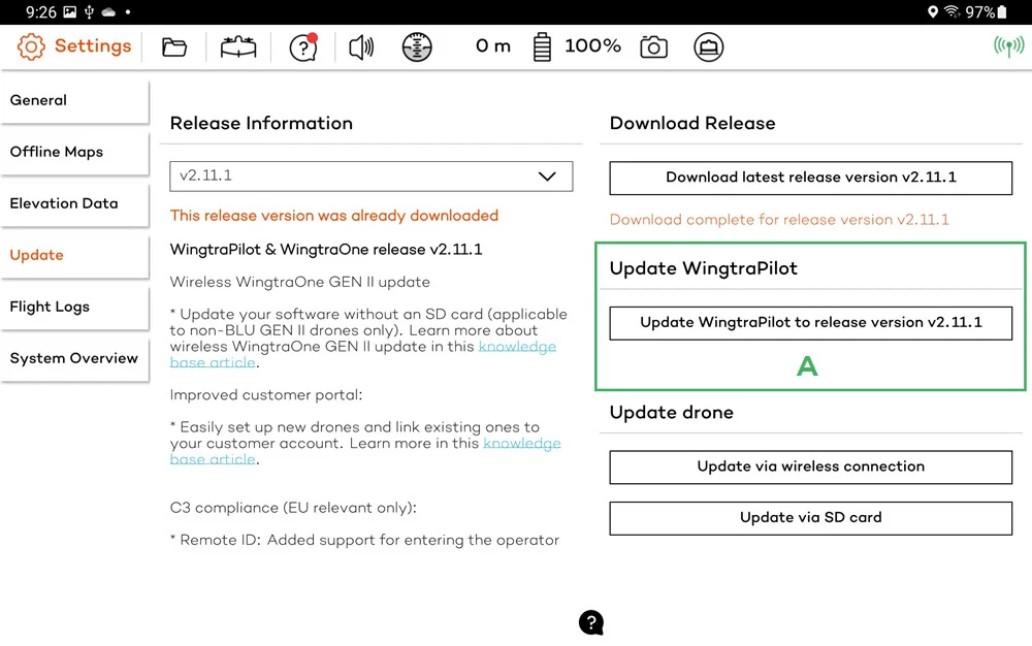Click the 'Download Release' heading
This screenshot has width=1032, height=646.
pos(692,124)
